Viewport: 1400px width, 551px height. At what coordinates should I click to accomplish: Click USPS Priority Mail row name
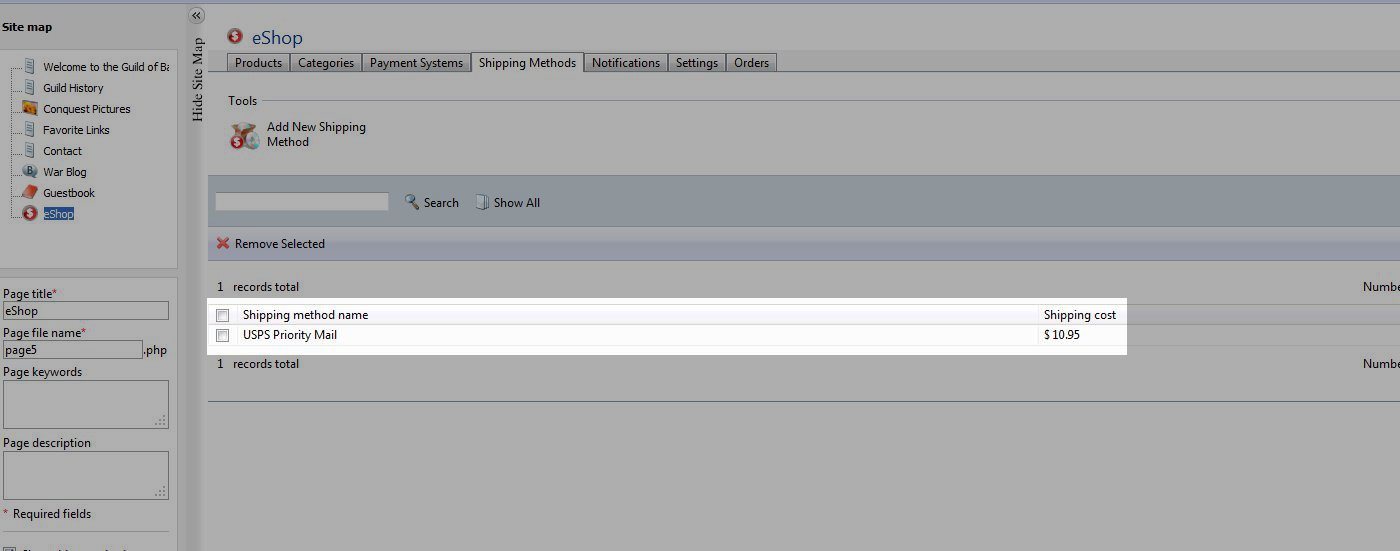(290, 335)
